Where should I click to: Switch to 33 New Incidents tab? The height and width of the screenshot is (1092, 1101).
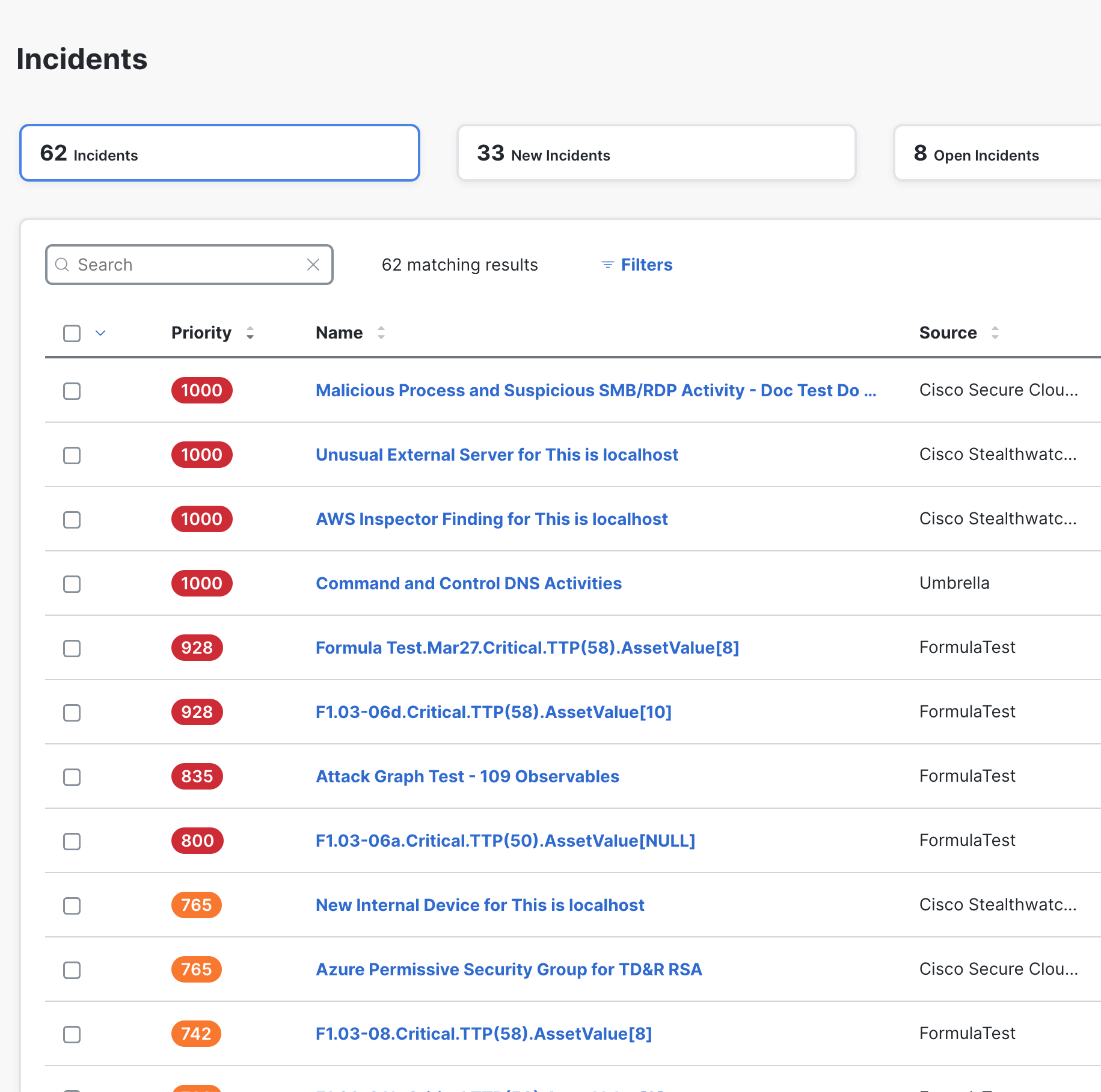656,153
